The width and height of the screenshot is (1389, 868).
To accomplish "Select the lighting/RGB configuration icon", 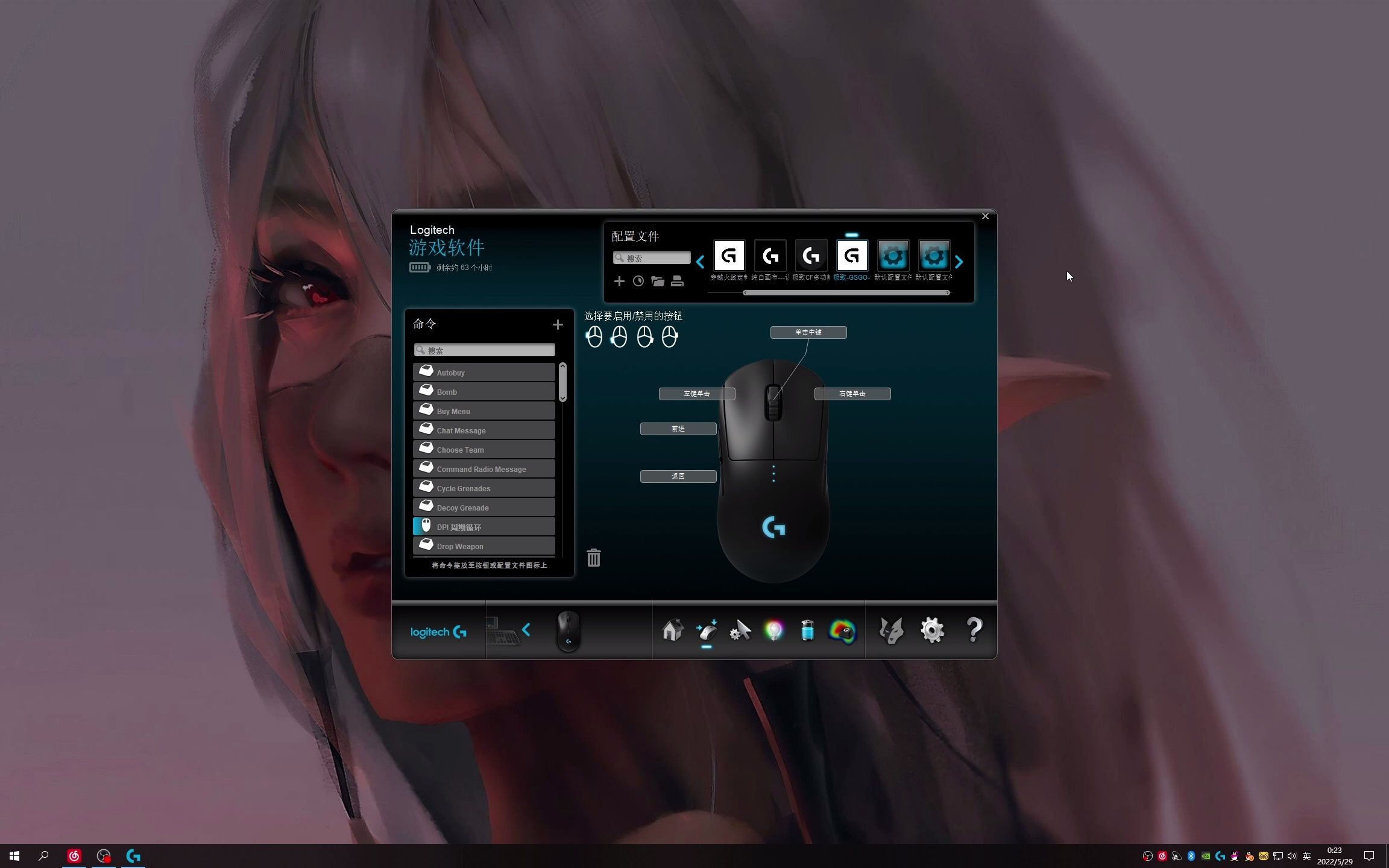I will 775,630.
